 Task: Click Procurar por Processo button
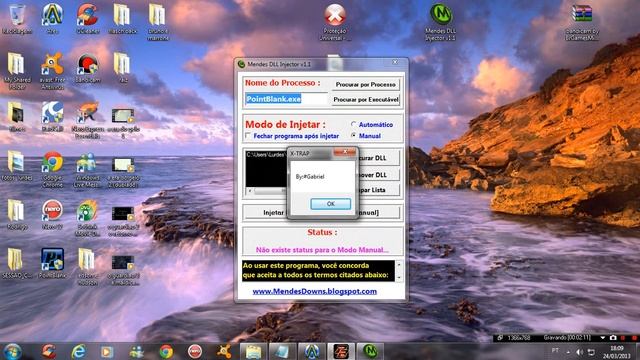coord(365,84)
